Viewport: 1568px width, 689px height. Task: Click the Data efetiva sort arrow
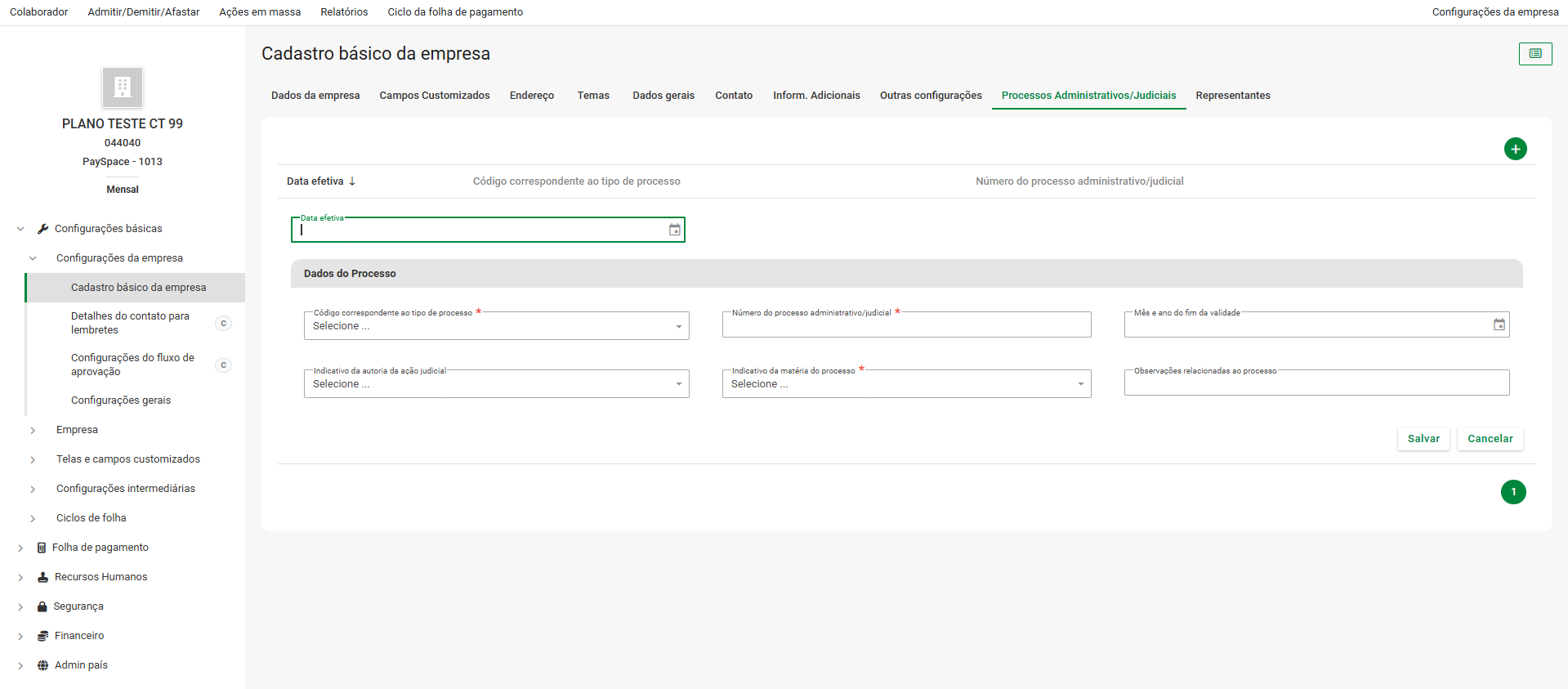pyautogui.click(x=352, y=181)
